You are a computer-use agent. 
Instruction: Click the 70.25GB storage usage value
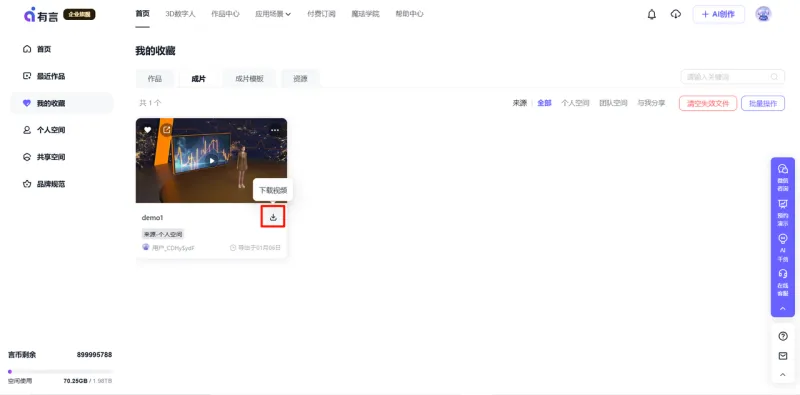tap(76, 381)
